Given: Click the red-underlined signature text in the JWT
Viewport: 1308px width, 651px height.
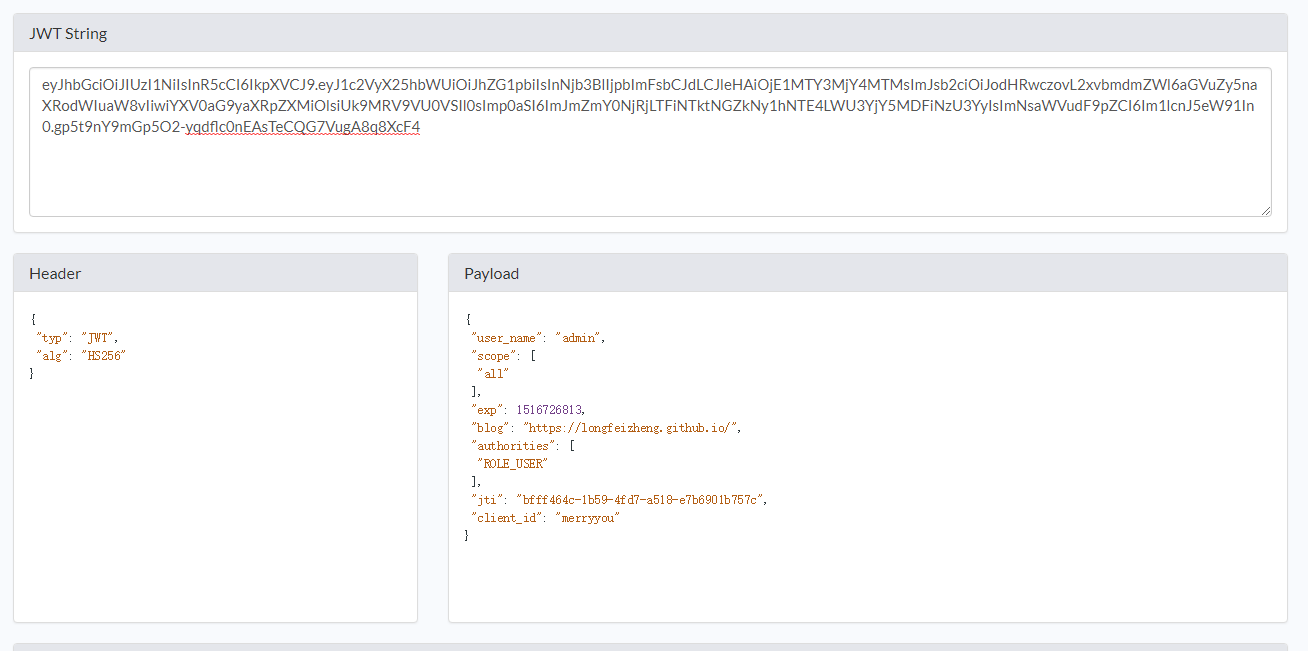Looking at the screenshot, I should pos(302,127).
